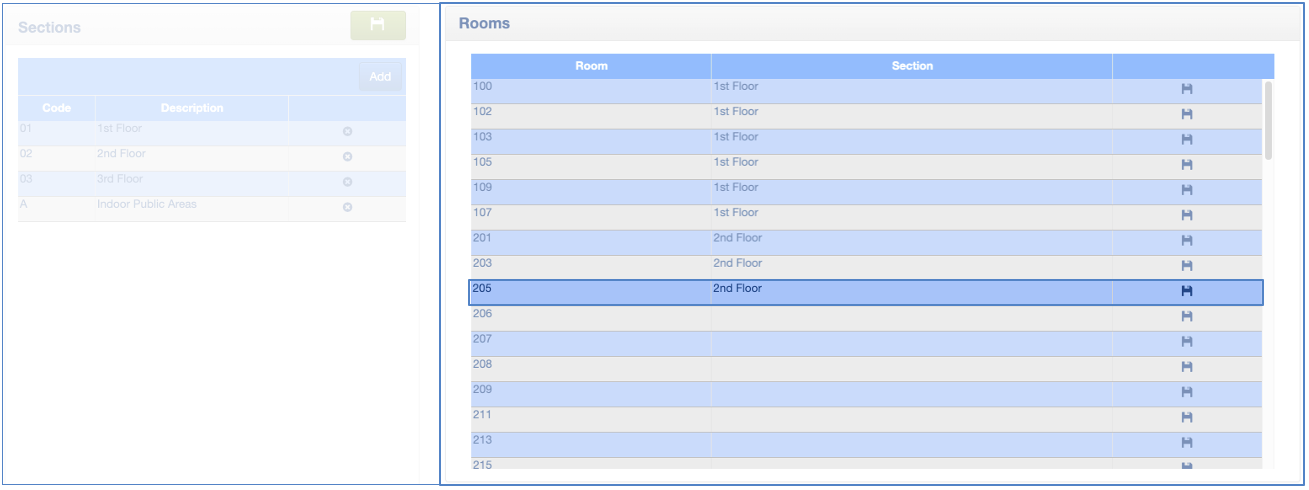This screenshot has width=1309, height=490.
Task: Save room 205 row
Action: [x=1187, y=292]
